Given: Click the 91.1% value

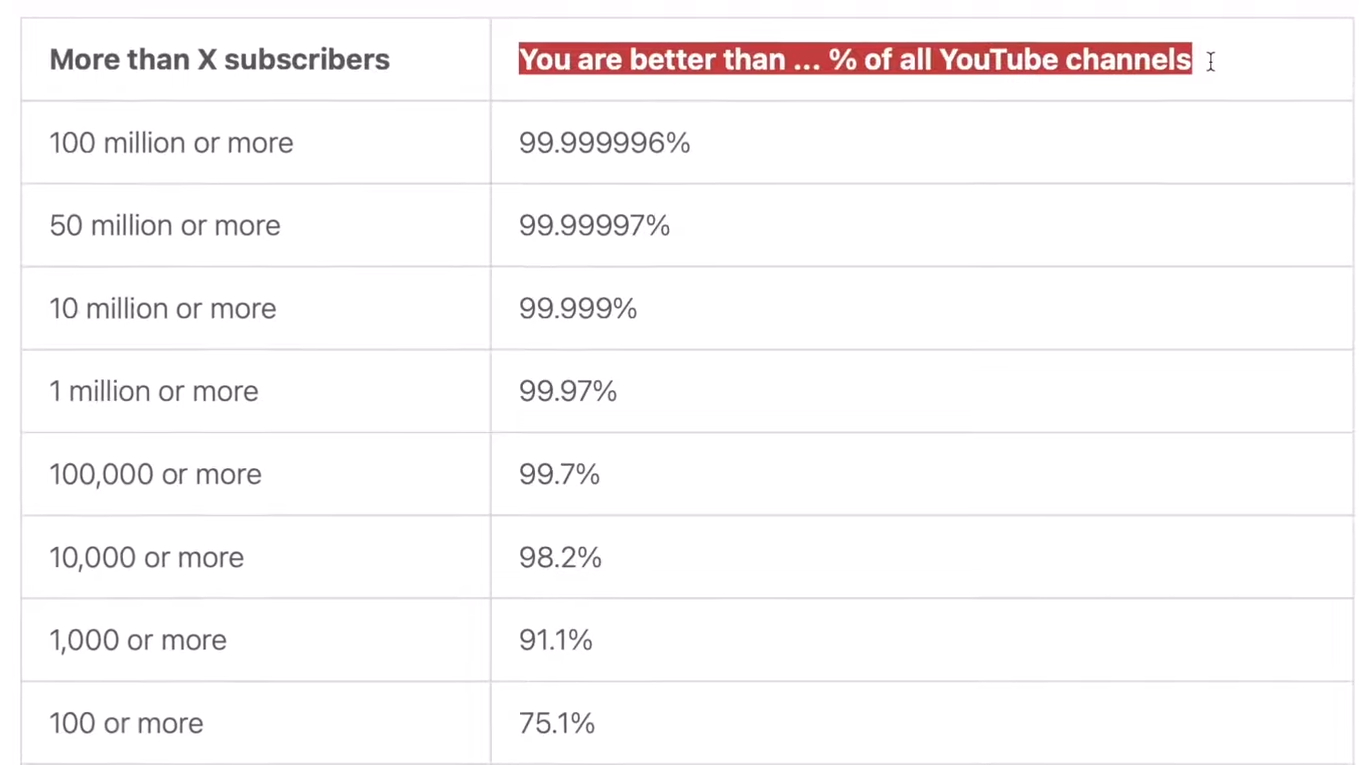Looking at the screenshot, I should coord(555,640).
